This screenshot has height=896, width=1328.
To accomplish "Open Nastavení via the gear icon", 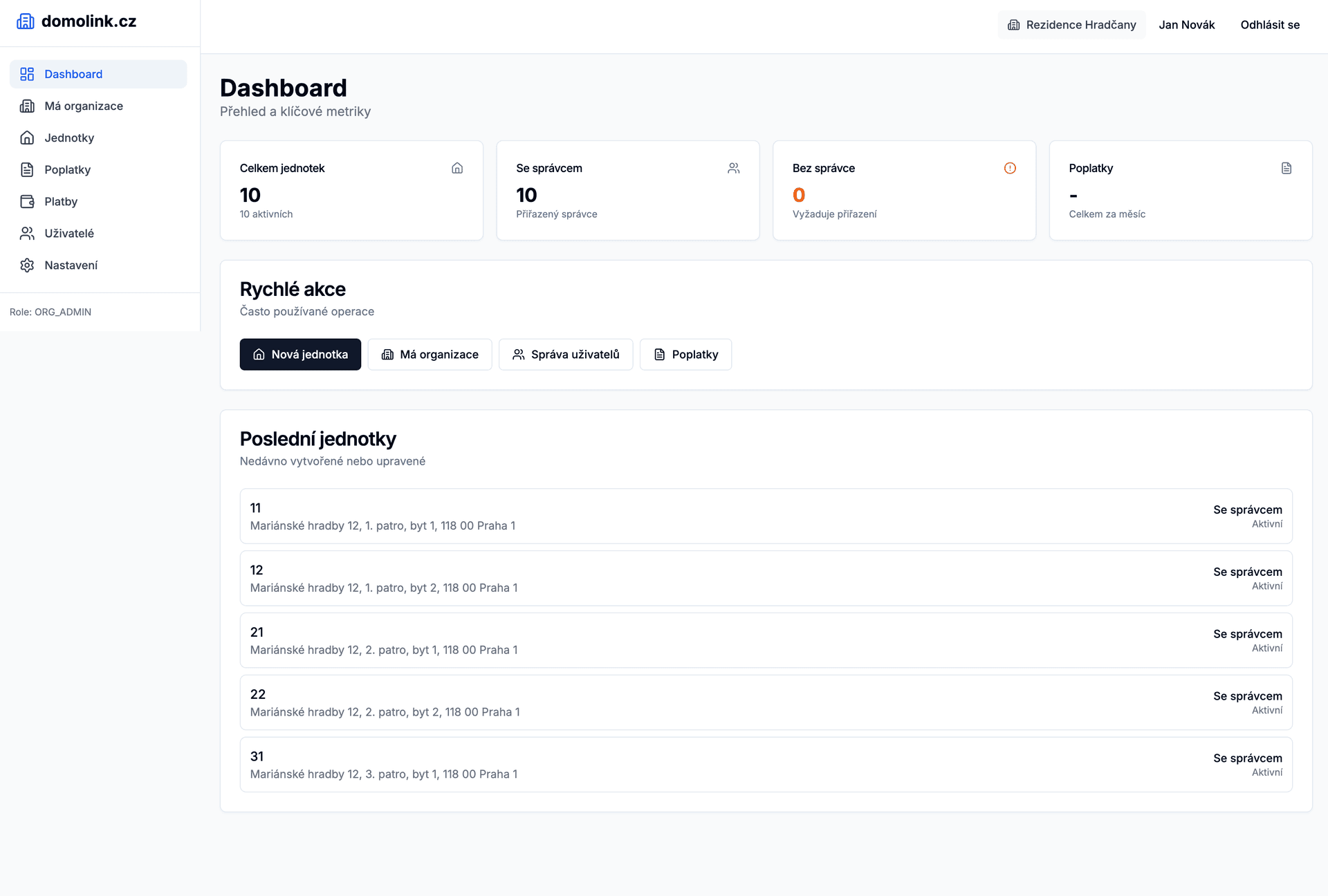I will 27,265.
